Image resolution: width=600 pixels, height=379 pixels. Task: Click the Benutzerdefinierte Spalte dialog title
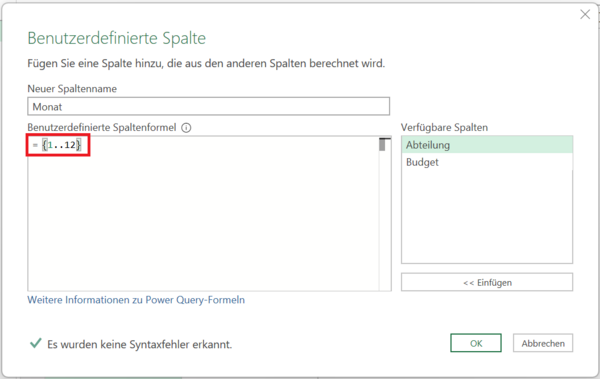[x=117, y=38]
